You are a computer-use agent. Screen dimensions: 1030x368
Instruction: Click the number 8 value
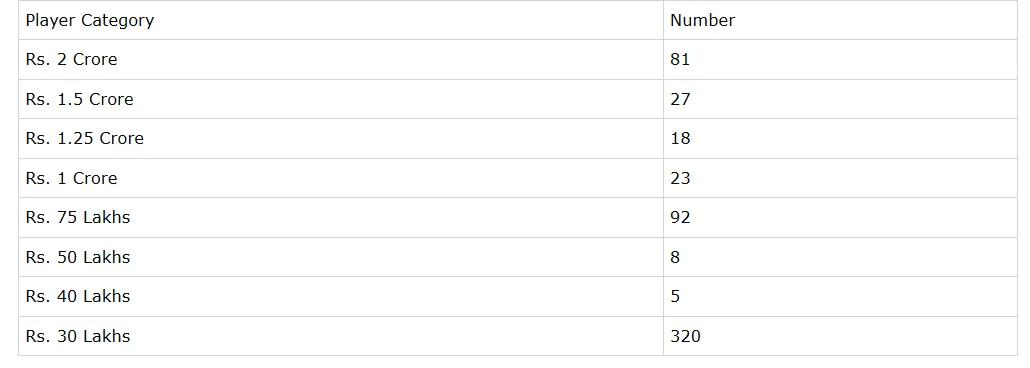(675, 257)
